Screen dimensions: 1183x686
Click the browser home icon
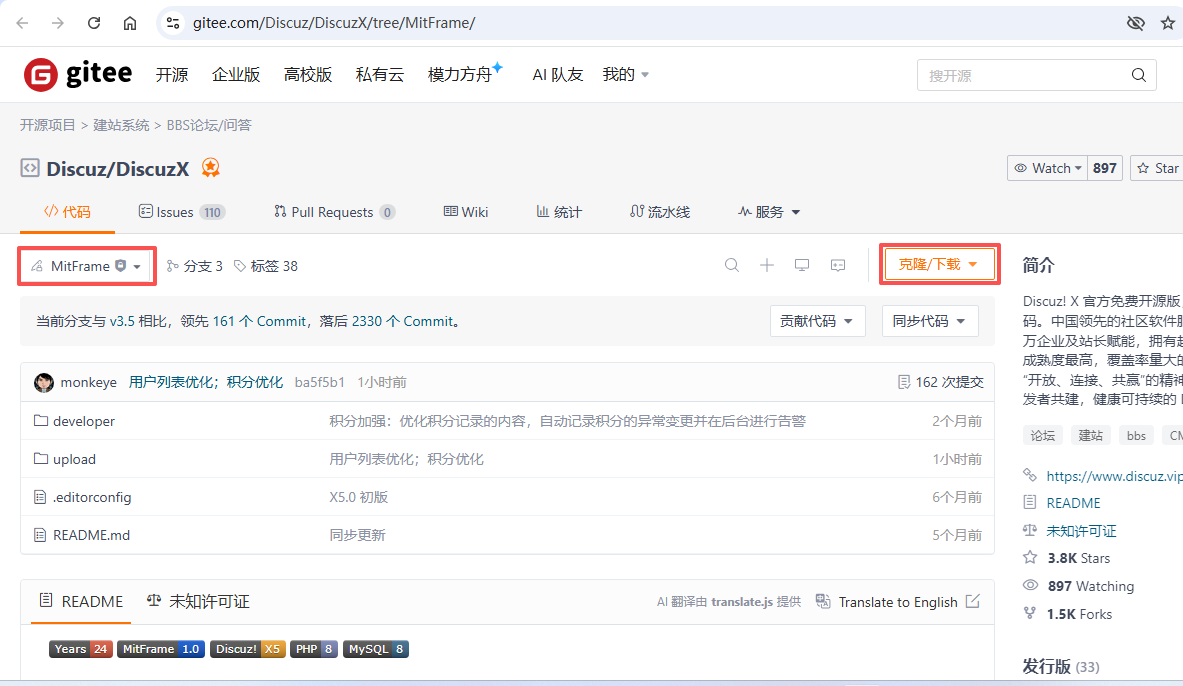tap(130, 23)
